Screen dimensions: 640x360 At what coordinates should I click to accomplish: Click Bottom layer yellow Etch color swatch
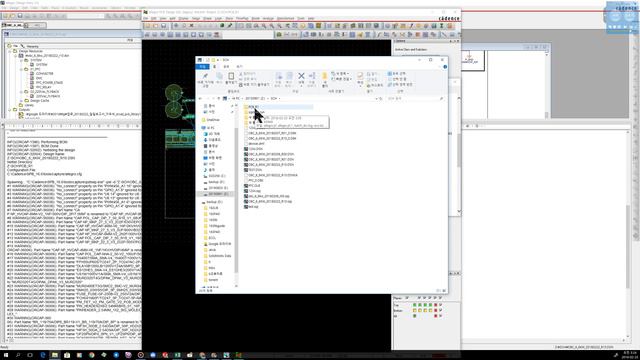tap(415, 310)
